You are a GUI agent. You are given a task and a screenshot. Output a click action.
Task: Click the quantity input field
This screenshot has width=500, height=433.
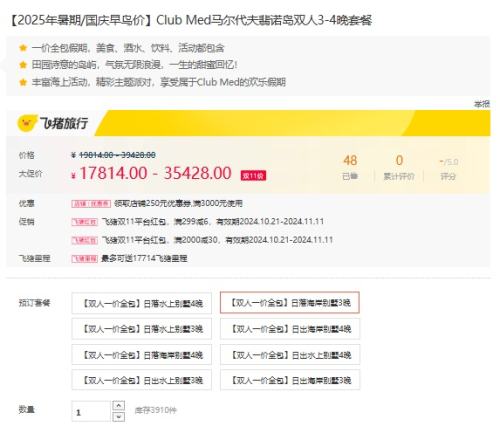(x=91, y=411)
